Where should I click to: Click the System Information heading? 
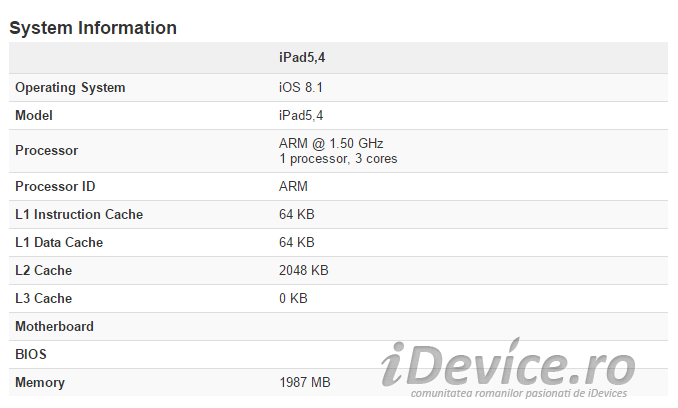coord(93,28)
